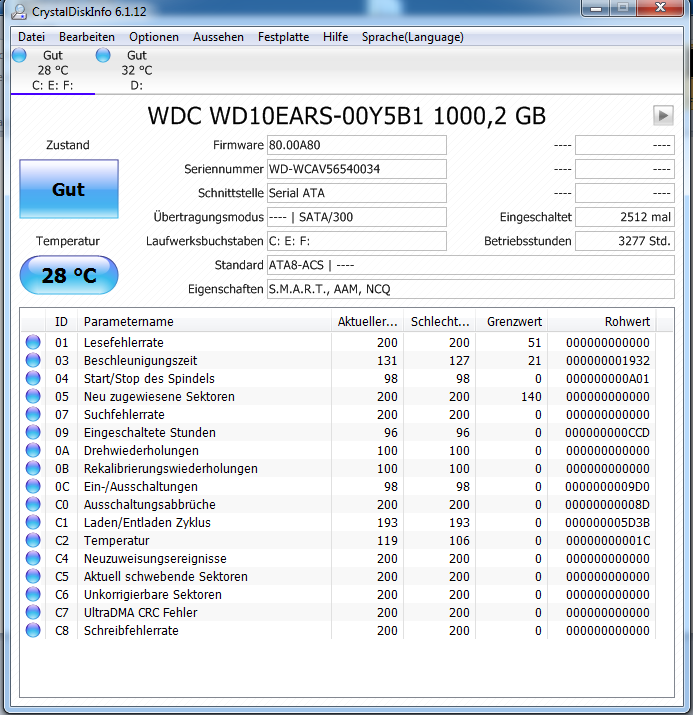Click the CrystalDiskInfo title bar icon
Viewport: 693px width, 715px height.
(x=19, y=11)
